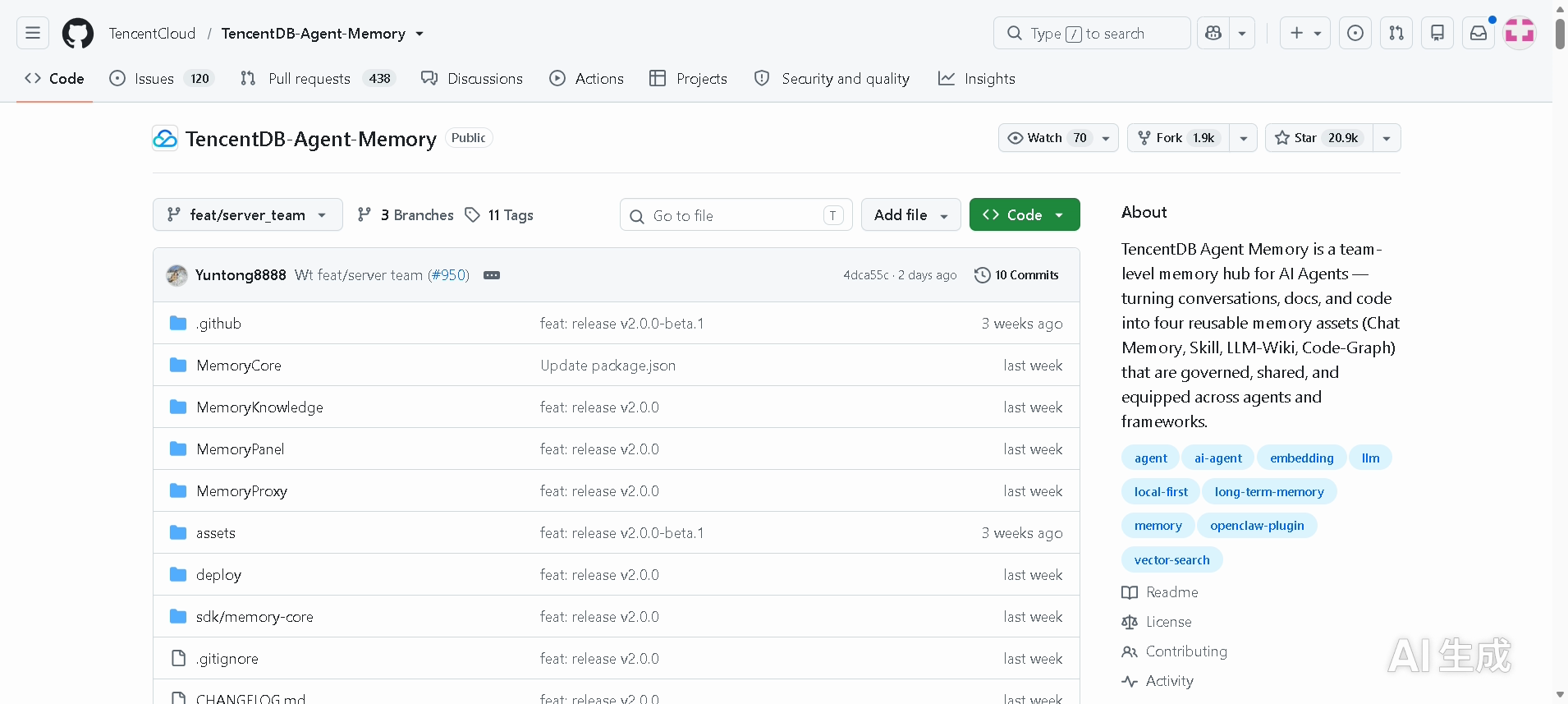1568x704 pixels.
Task: Open commit history clock icon
Action: coord(982,275)
